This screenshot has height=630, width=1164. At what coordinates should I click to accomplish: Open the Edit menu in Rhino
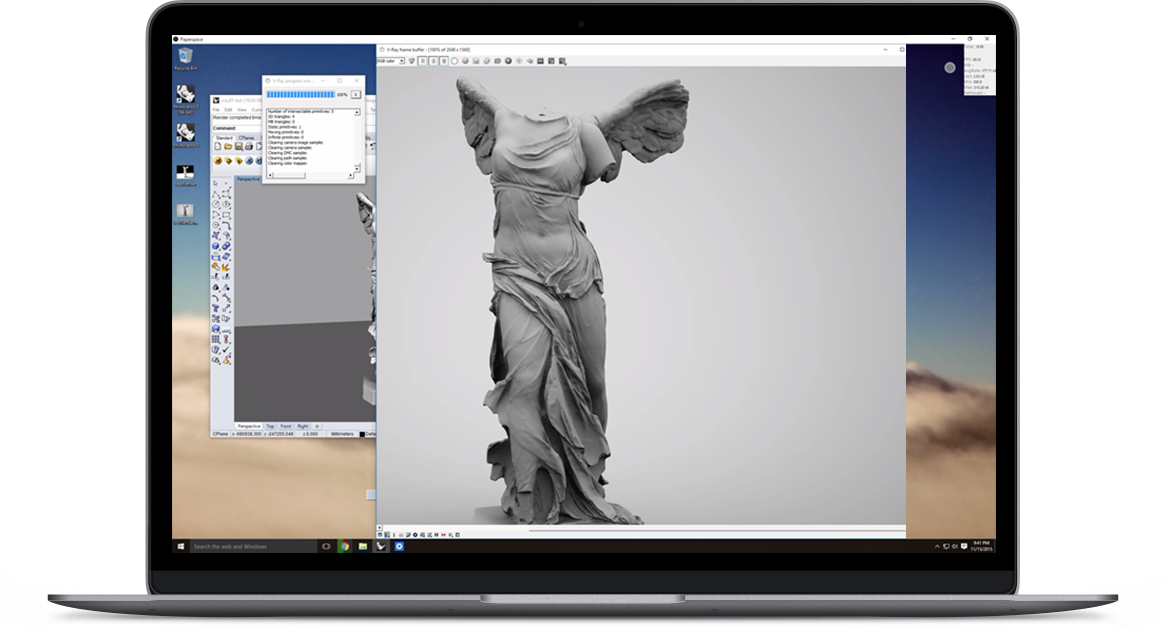point(229,110)
